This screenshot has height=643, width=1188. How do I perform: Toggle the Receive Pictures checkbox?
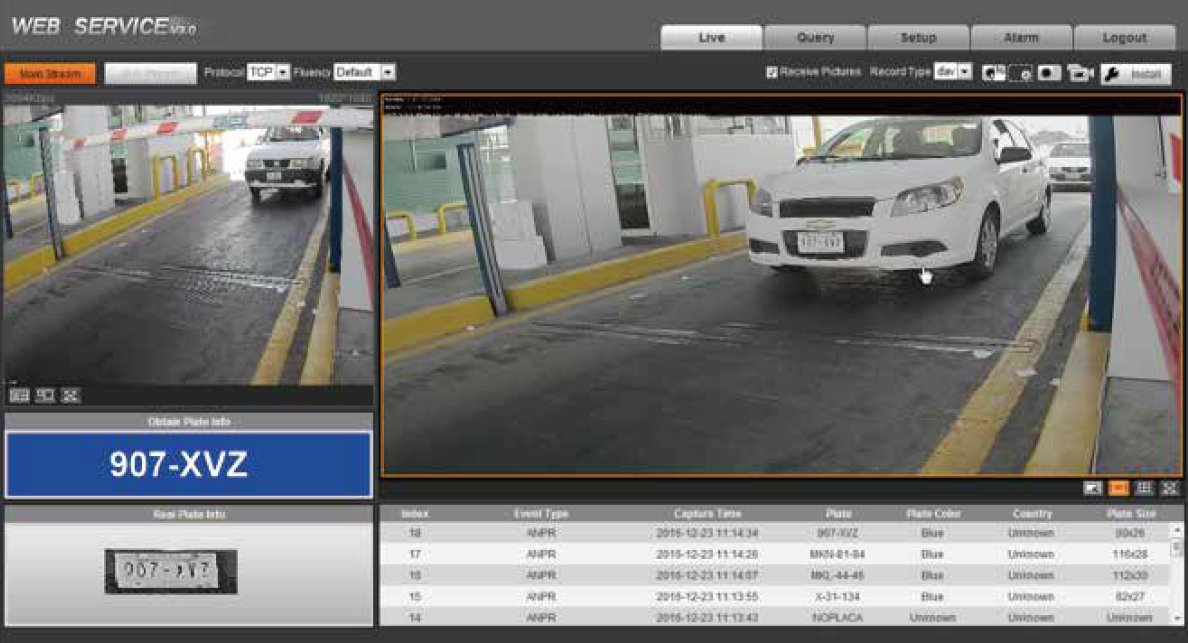(x=770, y=72)
